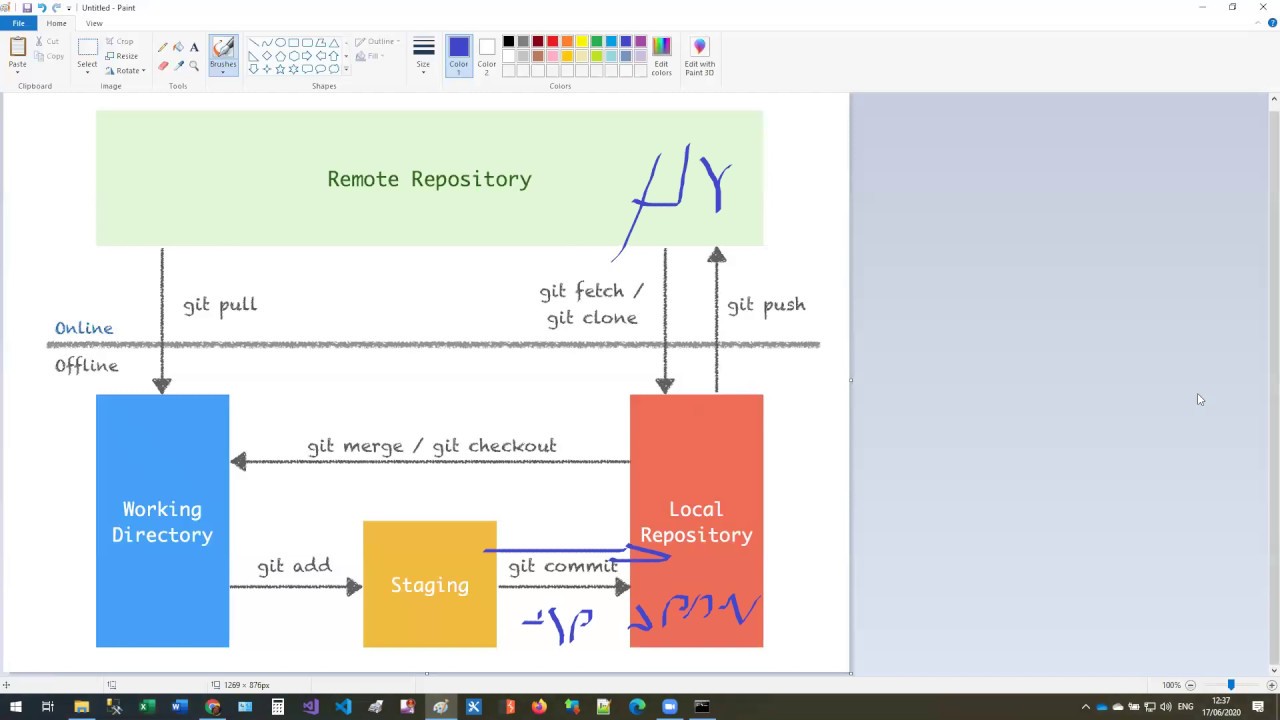Show hidden system tray icons
1280x720 pixels.
pos(1086,707)
